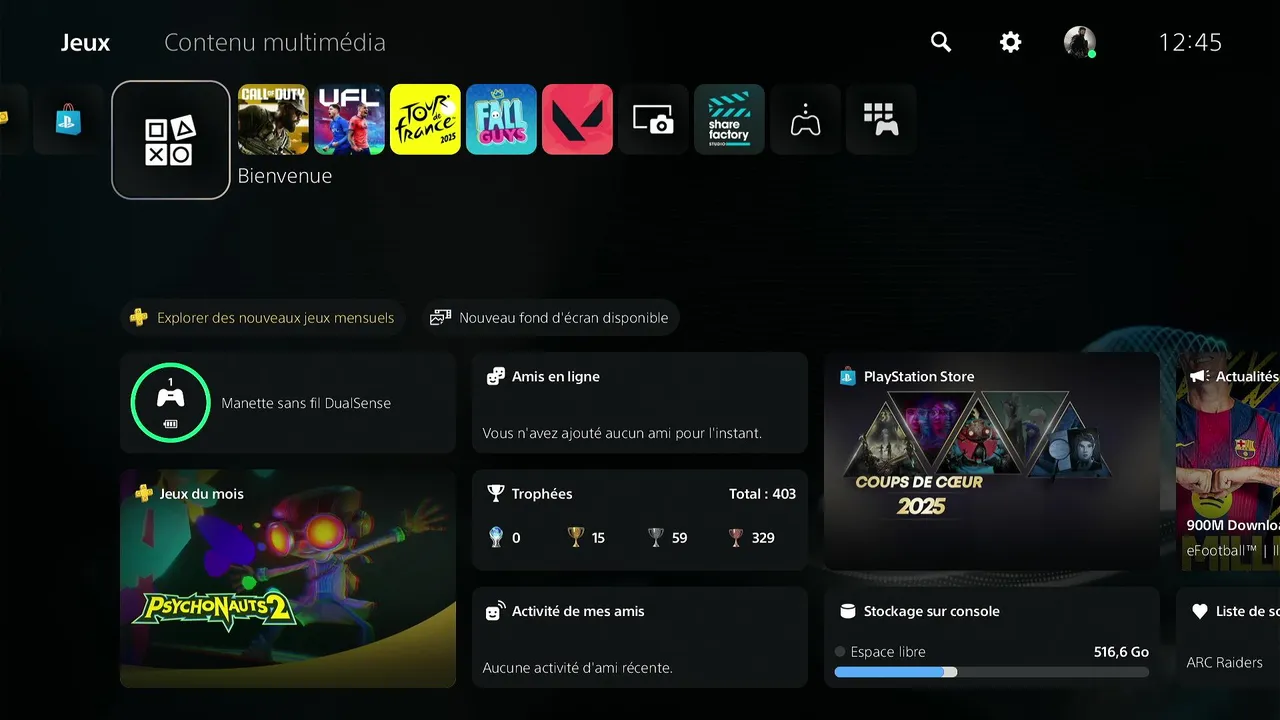Screen dimensions: 1280x720
Task: Open the PlayStation Store bag tile
Action: point(68,119)
